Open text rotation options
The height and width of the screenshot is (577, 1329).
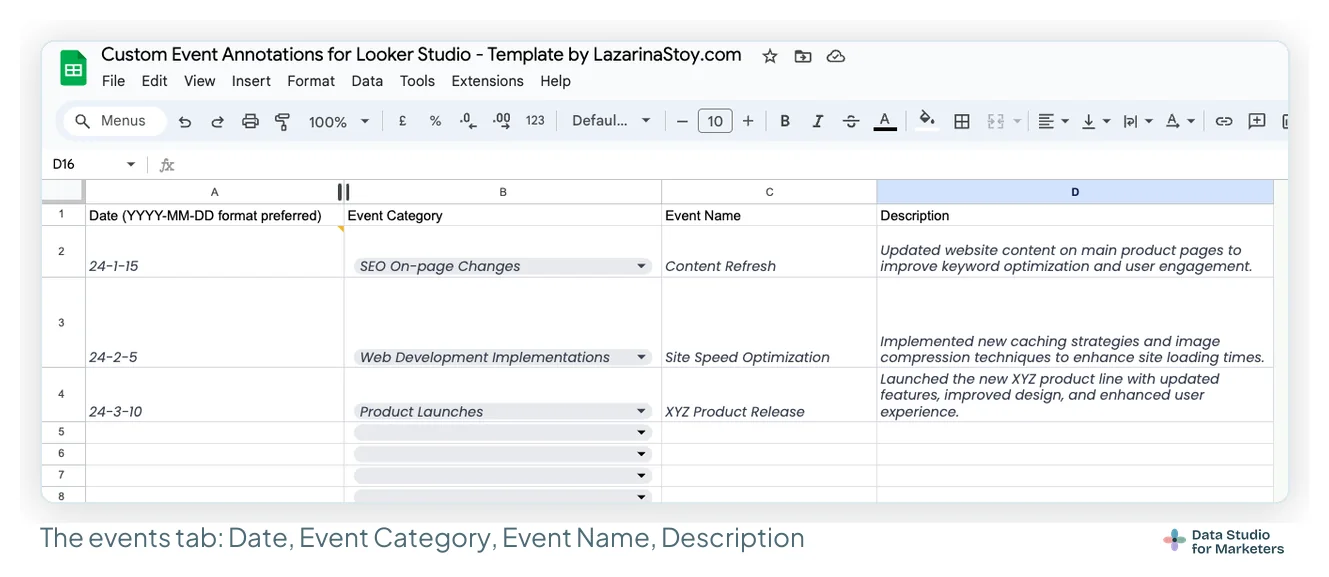(x=1181, y=121)
